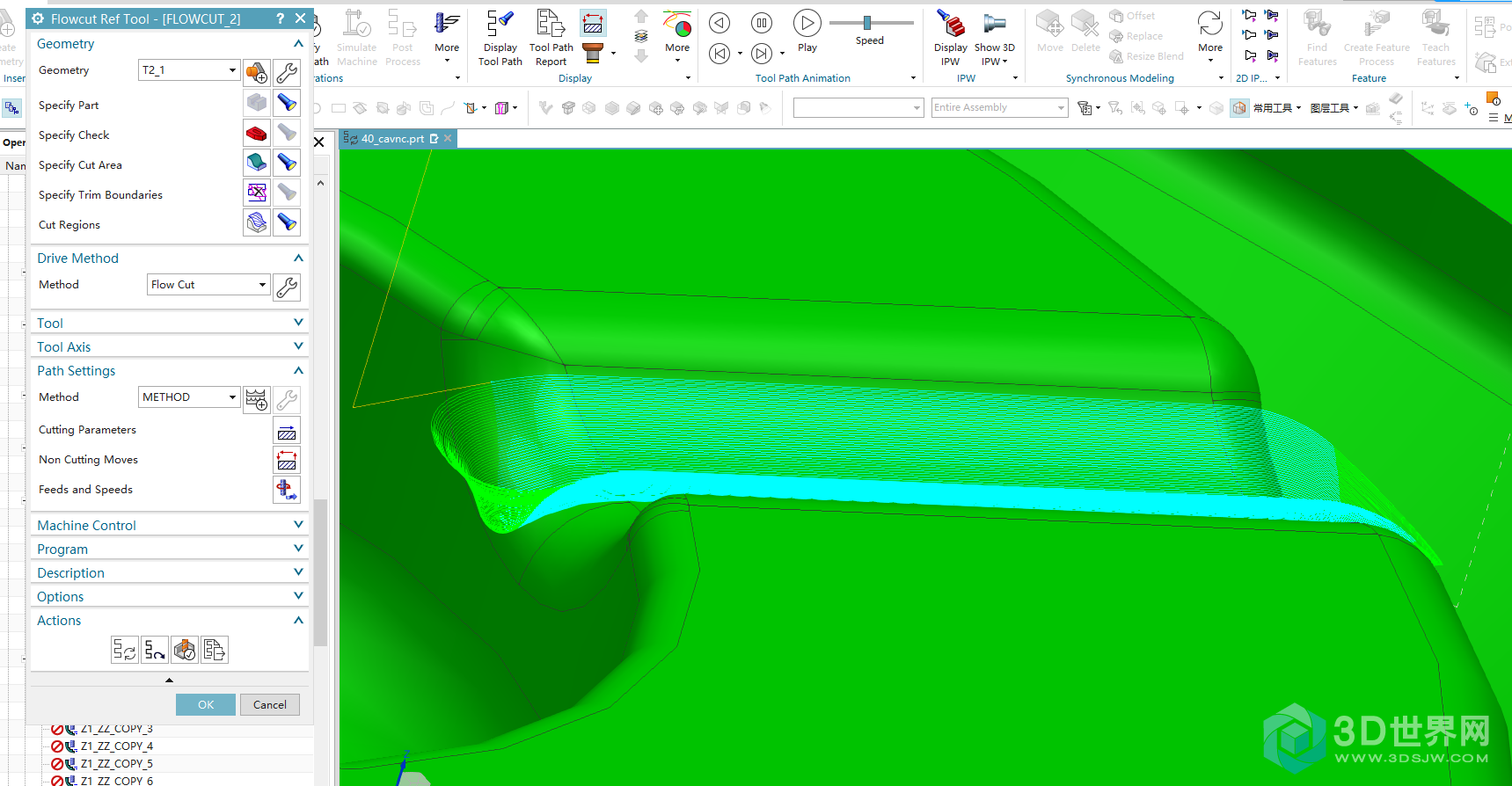Open the Non Cutting Moves dialog icon

(x=287, y=461)
